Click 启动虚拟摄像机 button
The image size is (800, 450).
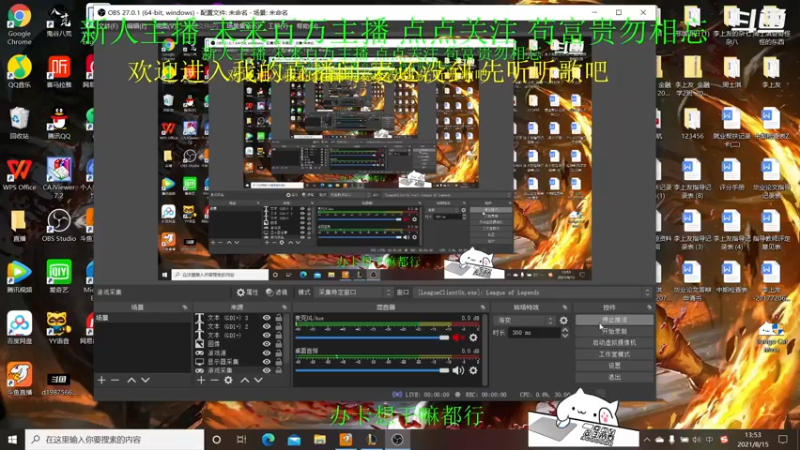click(x=614, y=343)
